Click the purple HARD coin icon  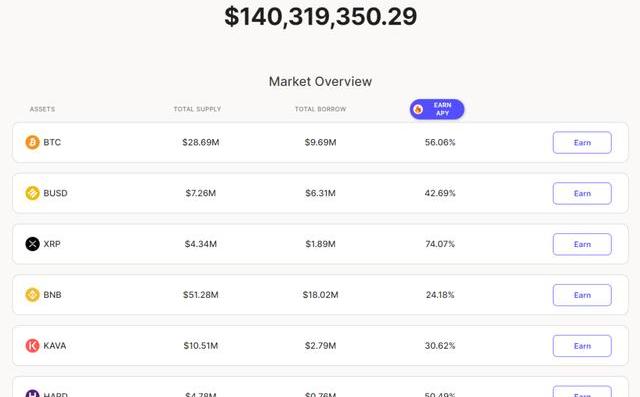[33, 393]
